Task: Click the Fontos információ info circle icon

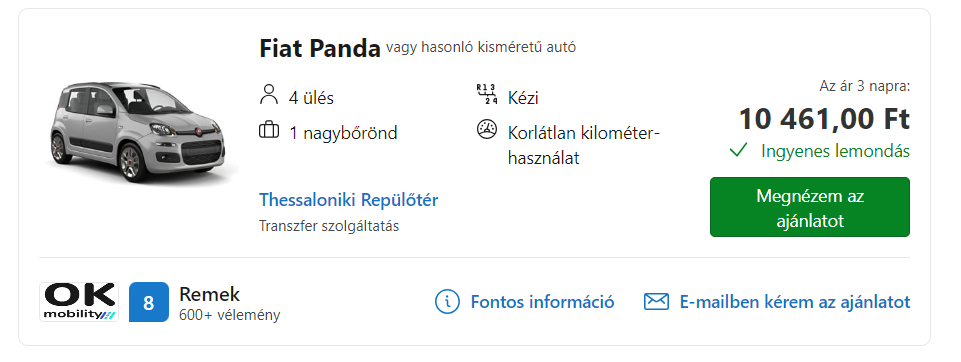Action: 447,301
